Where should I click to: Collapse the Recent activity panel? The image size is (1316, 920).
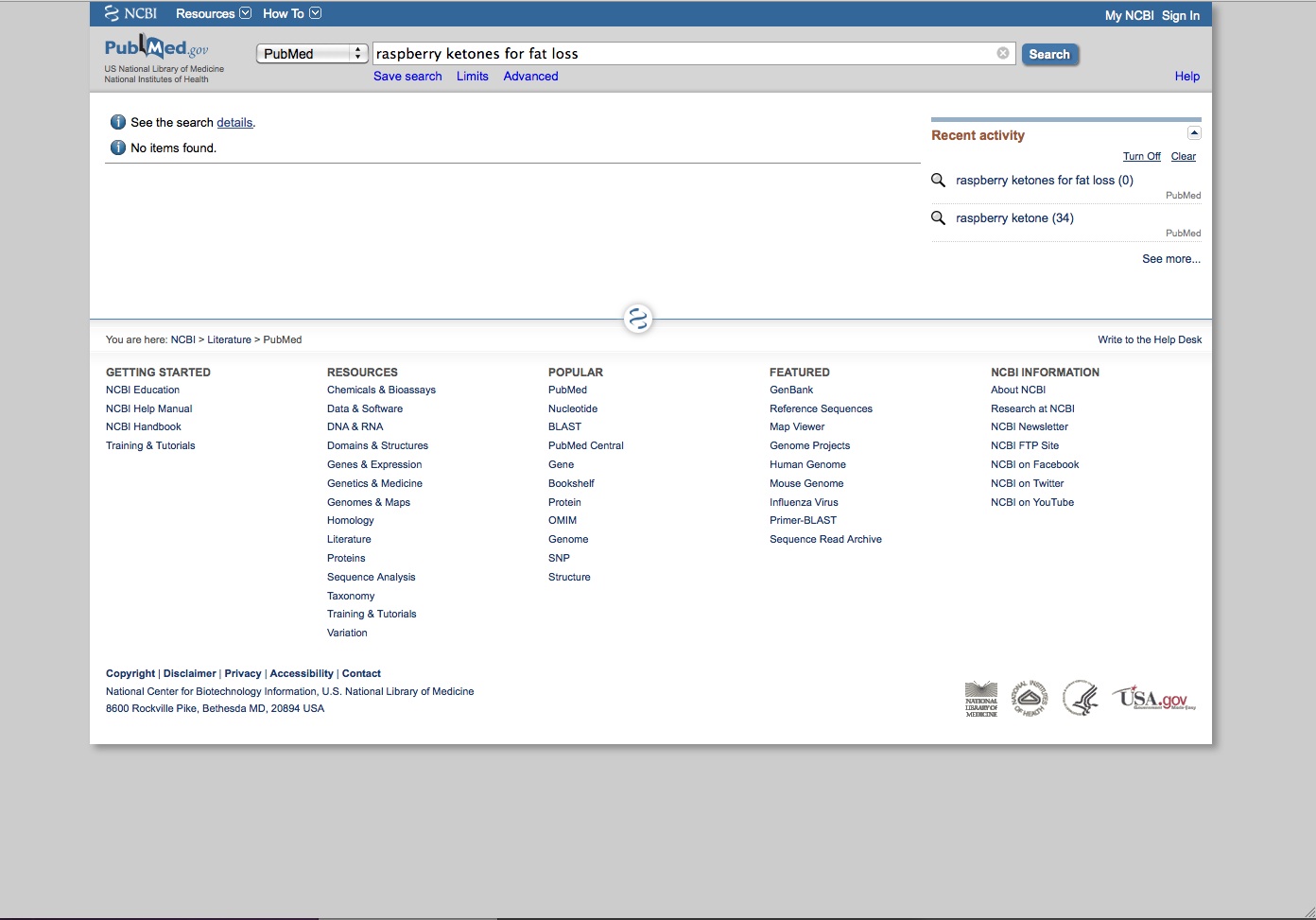[1194, 133]
